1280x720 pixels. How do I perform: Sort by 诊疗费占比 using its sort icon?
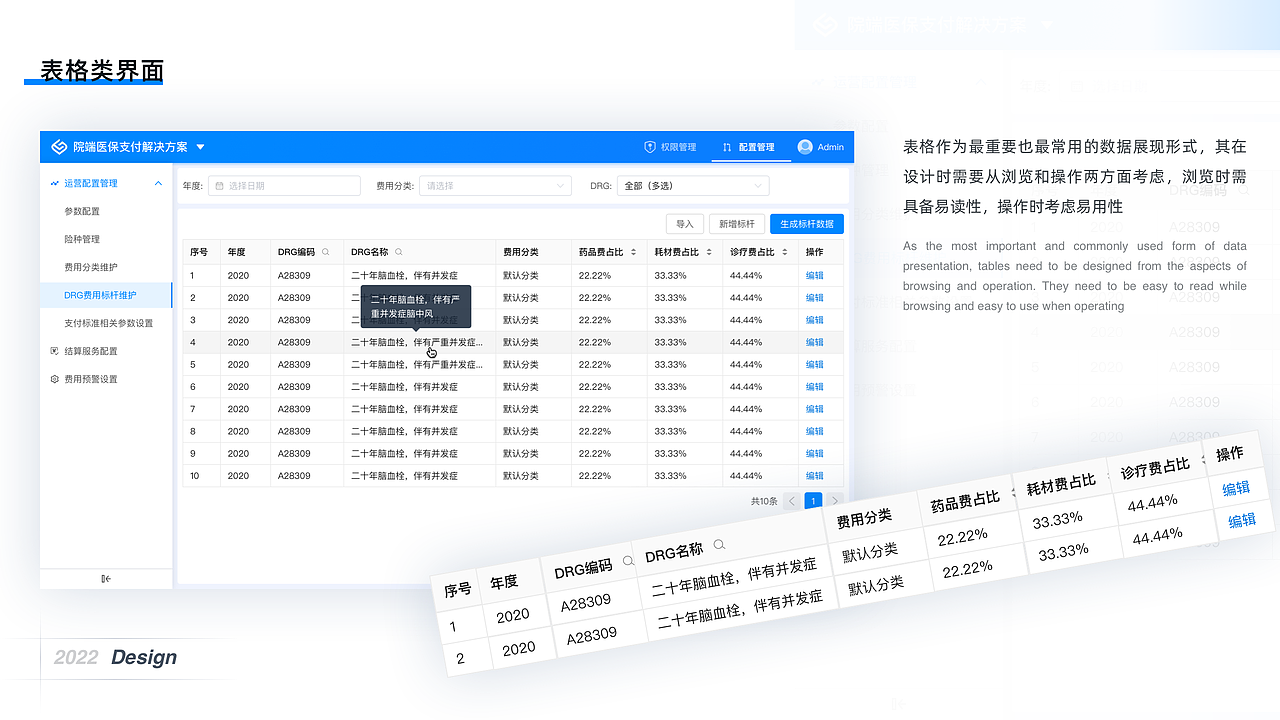[x=784, y=252]
